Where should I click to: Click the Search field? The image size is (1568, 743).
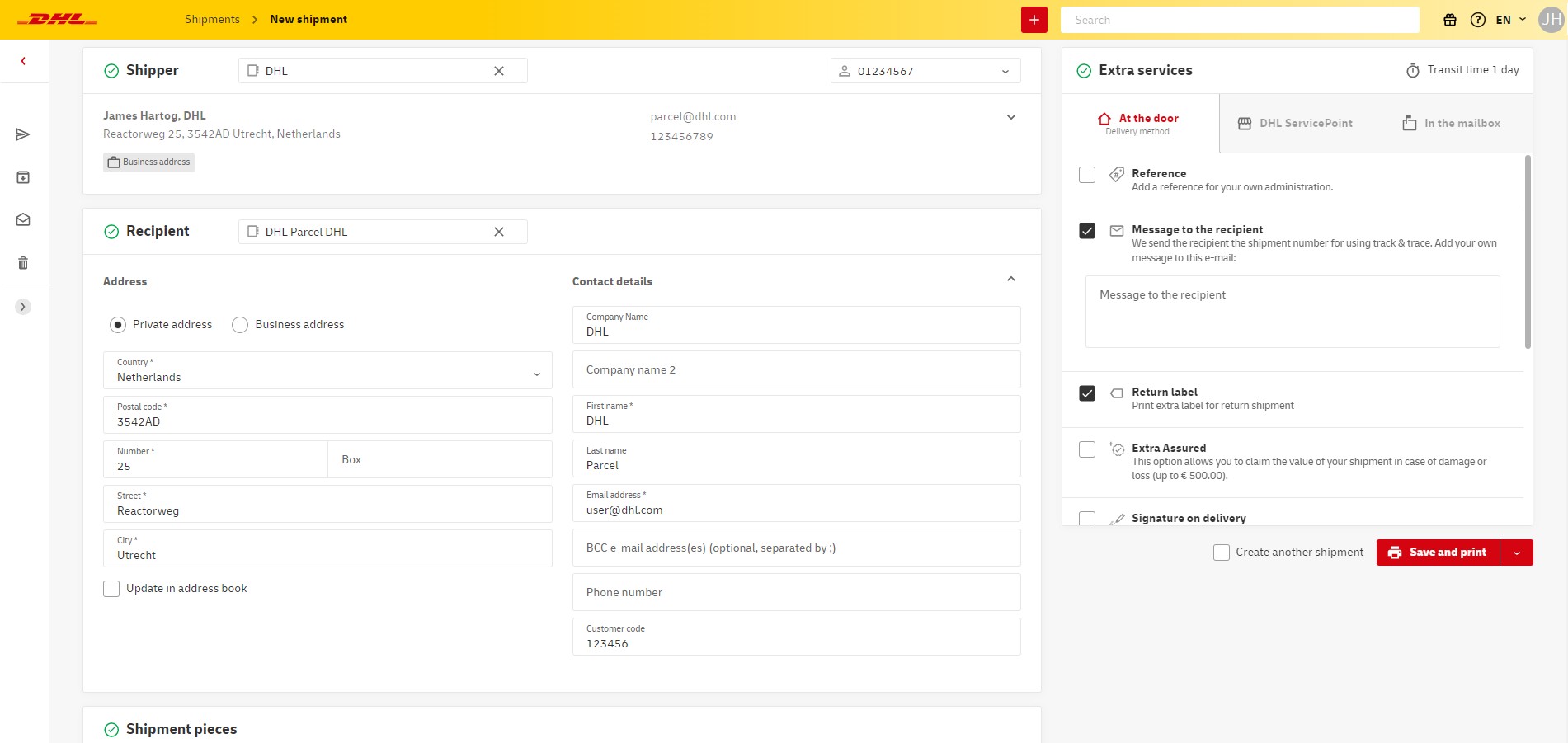pyautogui.click(x=1240, y=20)
